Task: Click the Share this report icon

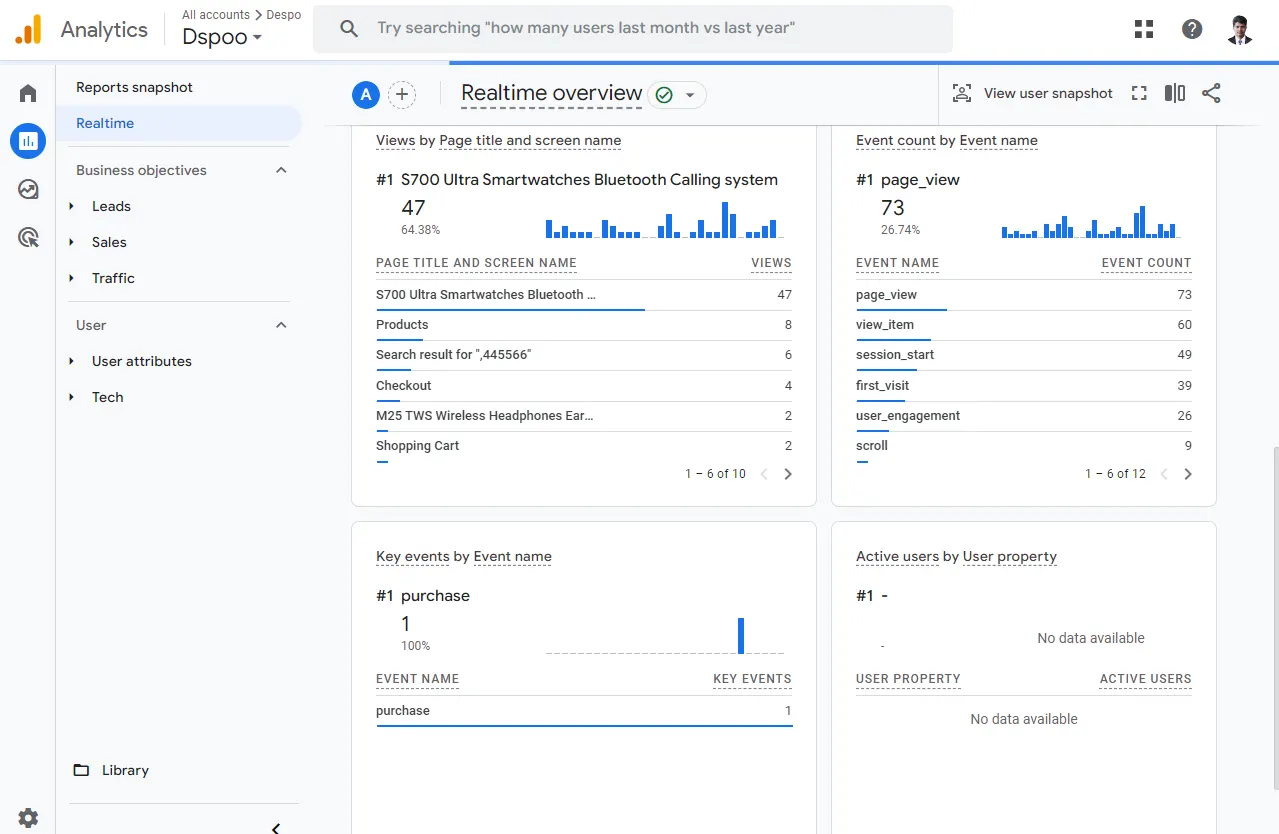Action: coord(1211,93)
